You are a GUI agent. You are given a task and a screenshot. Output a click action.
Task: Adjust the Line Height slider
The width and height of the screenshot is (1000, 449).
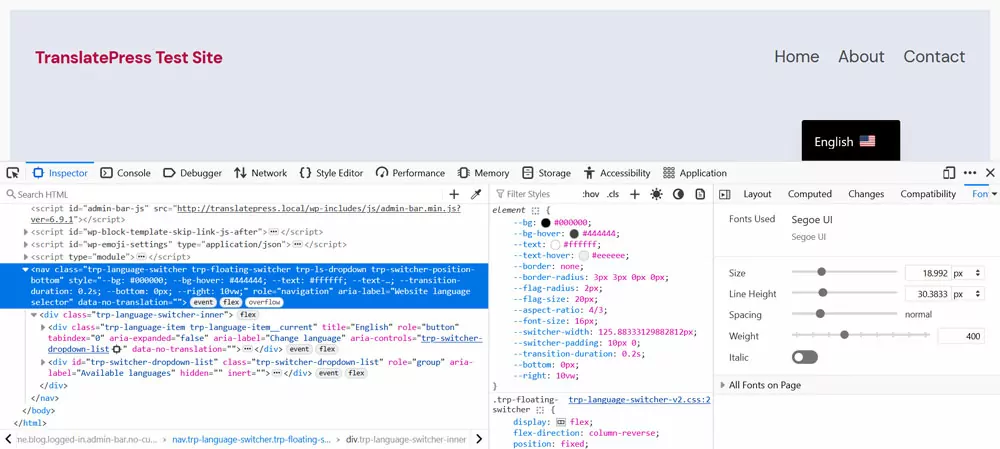844,293
